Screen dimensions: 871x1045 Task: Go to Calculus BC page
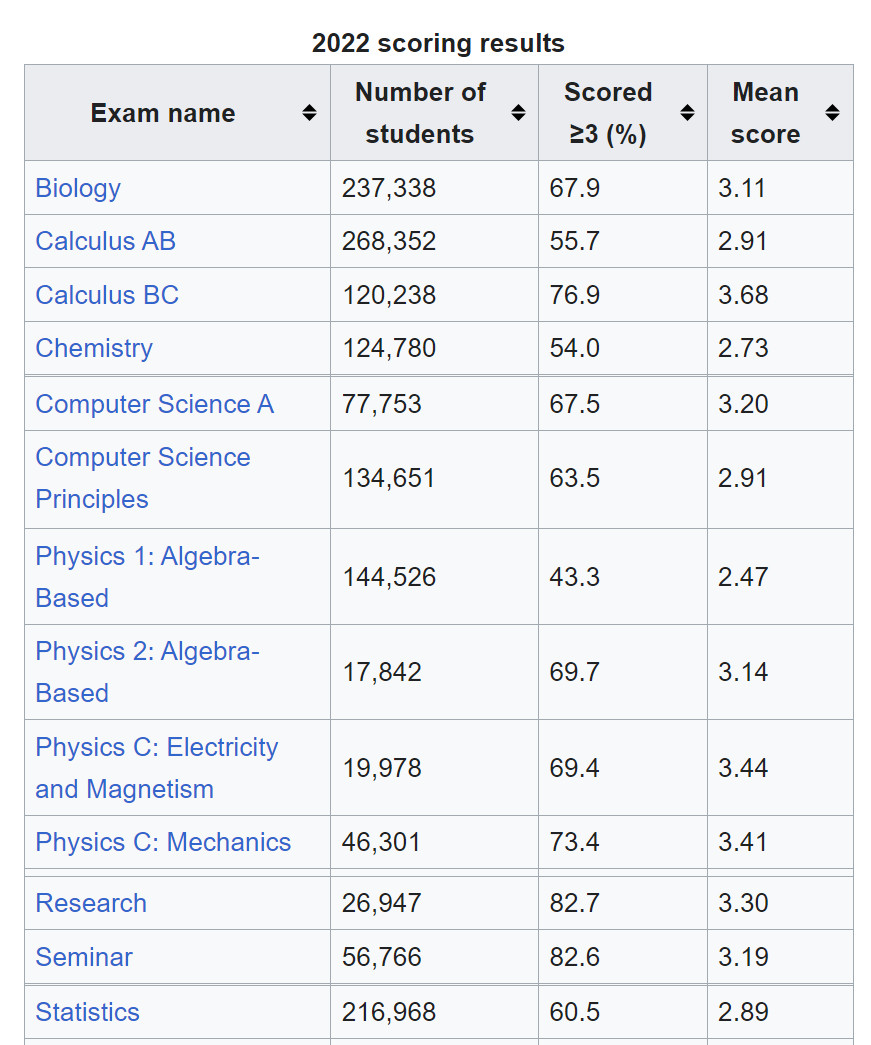pos(107,295)
